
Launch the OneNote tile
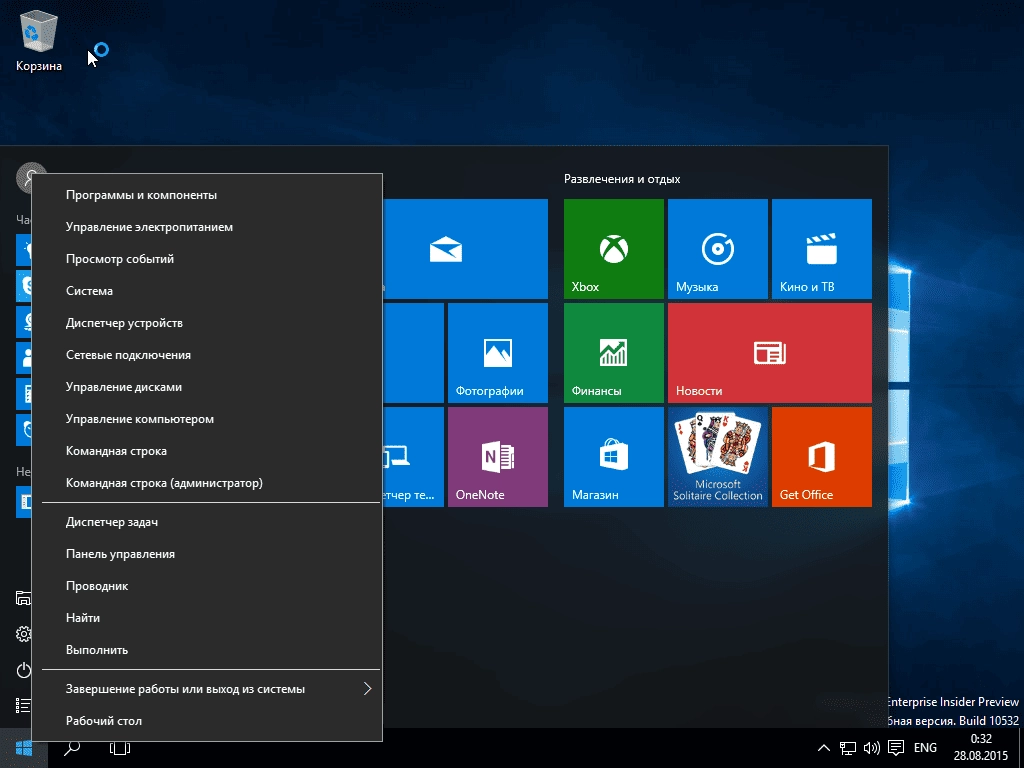pyautogui.click(x=498, y=456)
